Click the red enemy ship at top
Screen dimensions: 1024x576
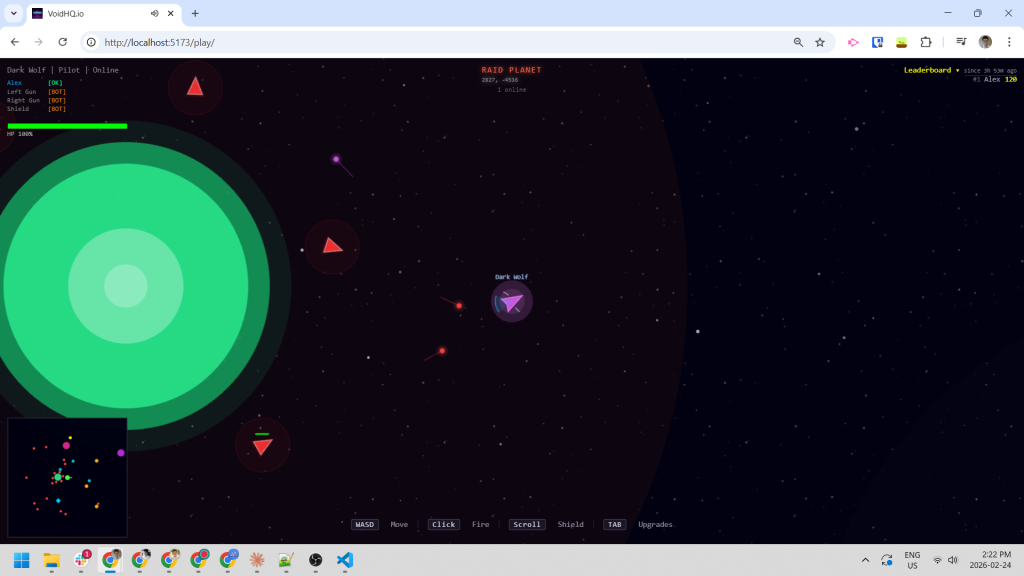tap(195, 87)
